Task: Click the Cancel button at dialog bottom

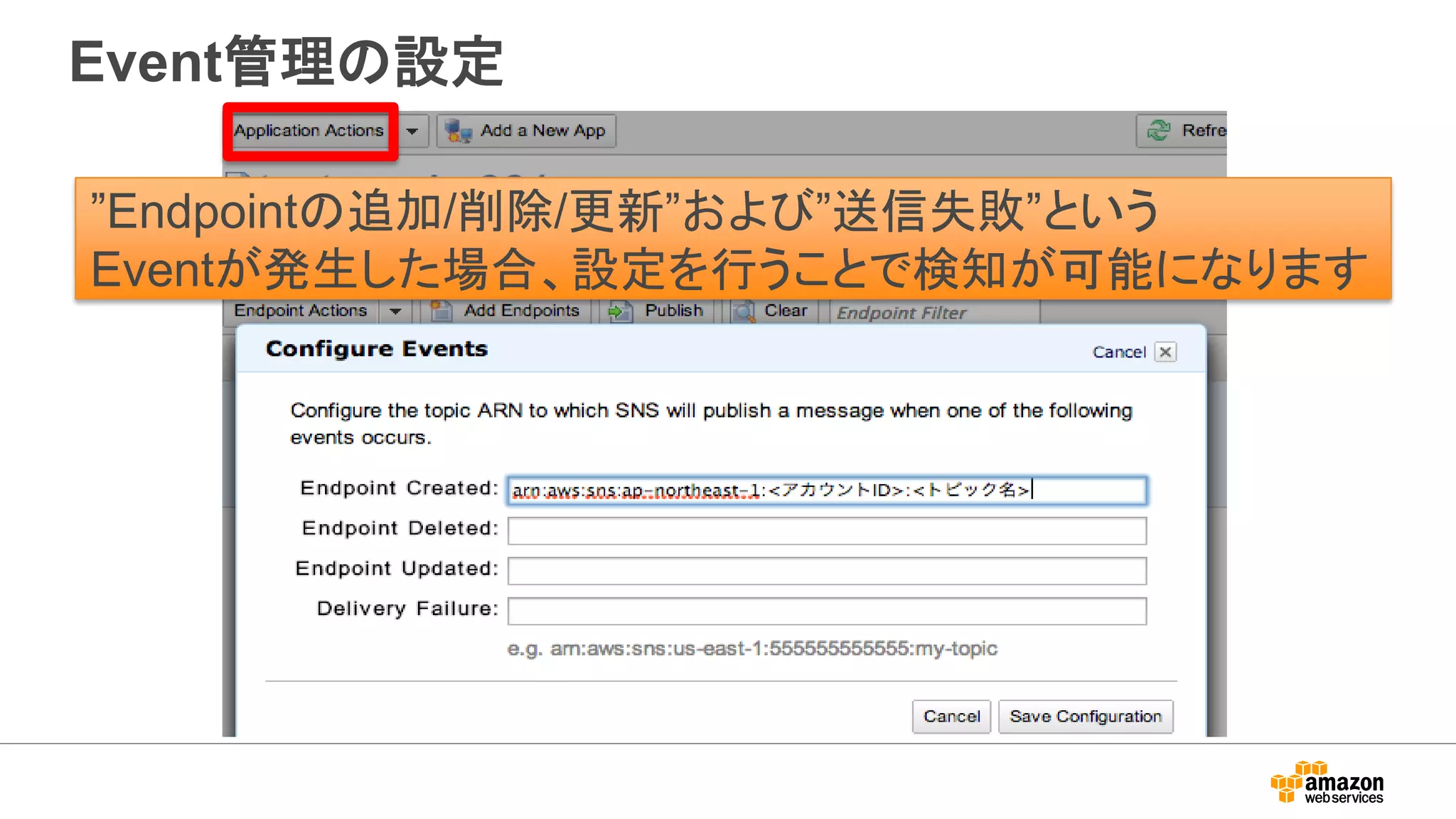Action: pyautogui.click(x=951, y=717)
